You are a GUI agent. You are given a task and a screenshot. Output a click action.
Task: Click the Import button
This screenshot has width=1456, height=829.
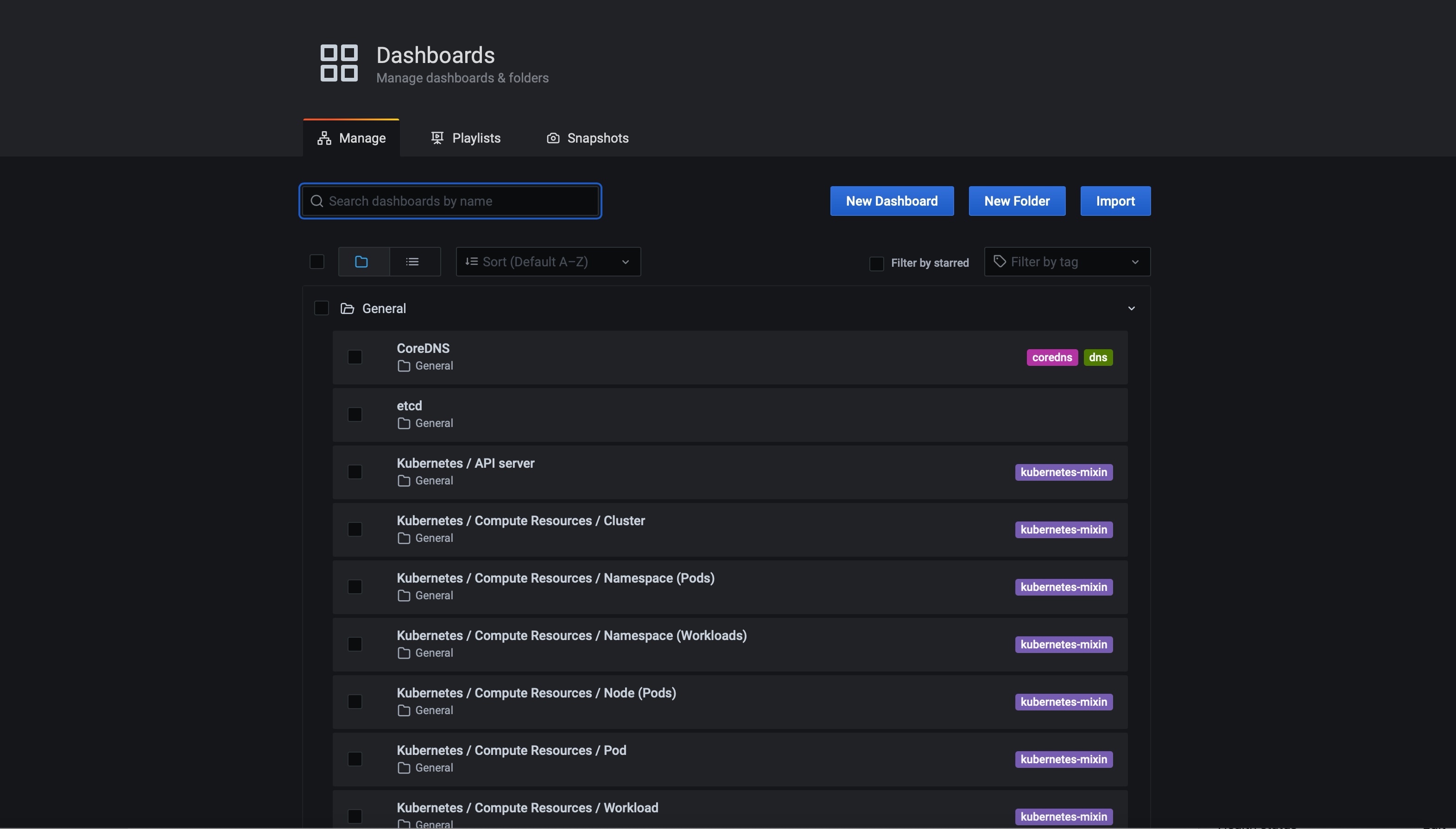[x=1115, y=201]
